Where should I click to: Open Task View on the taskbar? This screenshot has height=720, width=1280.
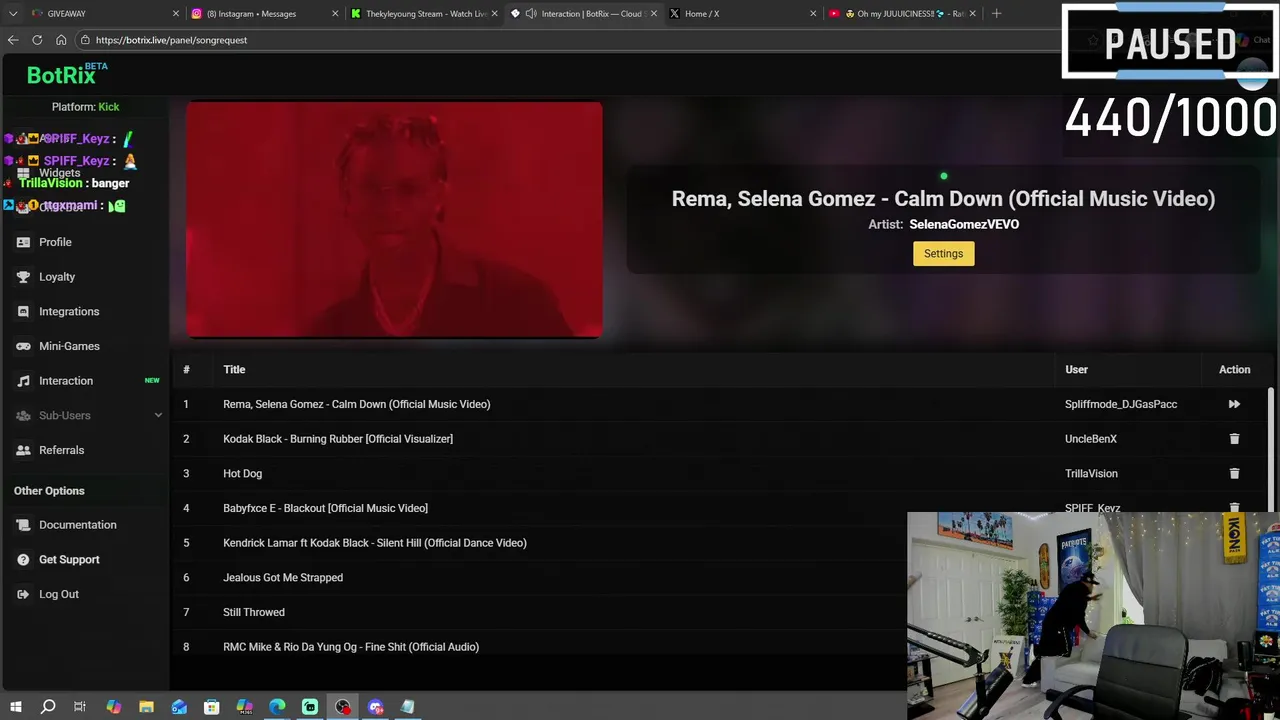[x=80, y=707]
